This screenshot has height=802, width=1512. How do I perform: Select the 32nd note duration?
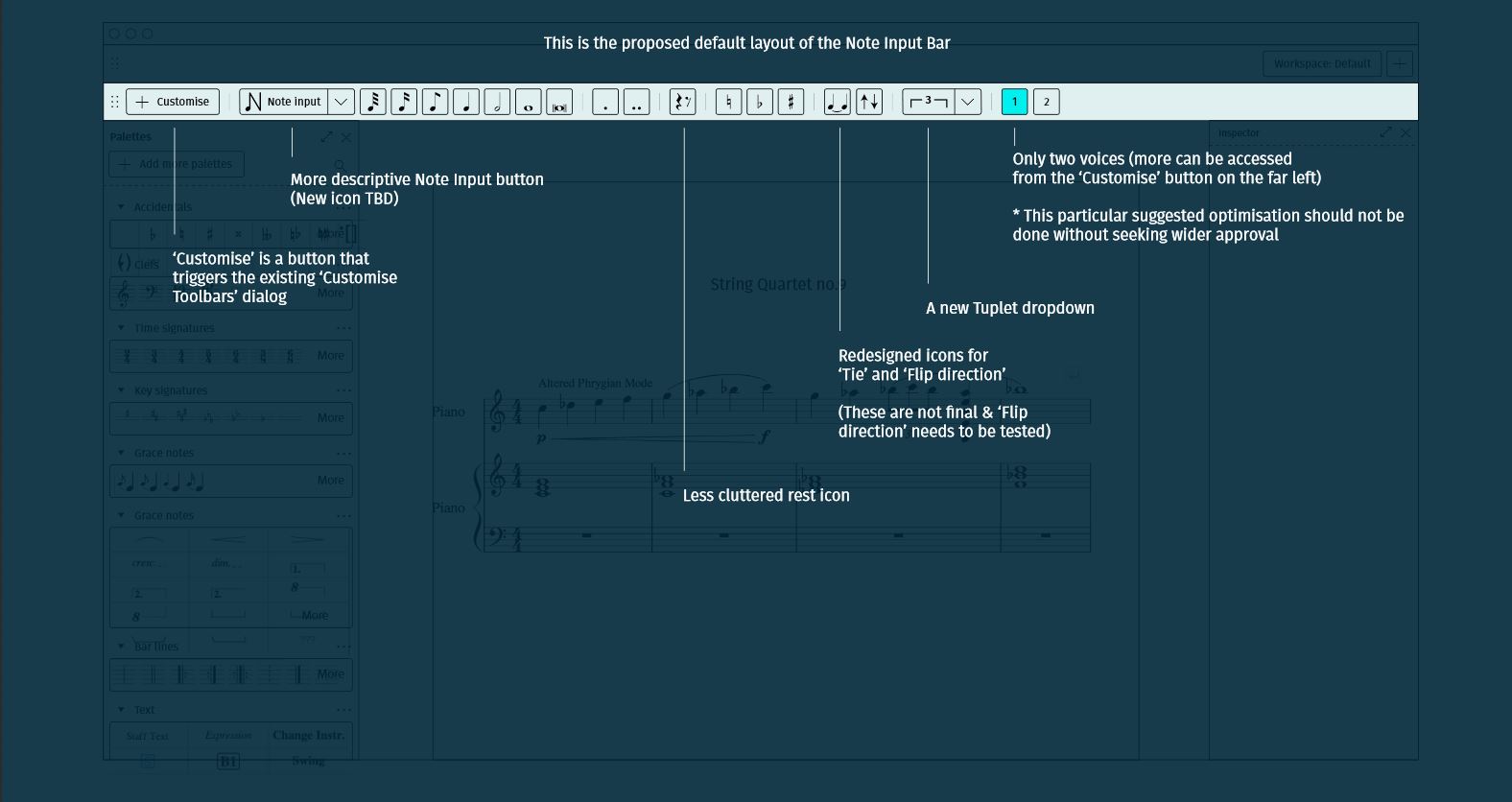(x=373, y=102)
